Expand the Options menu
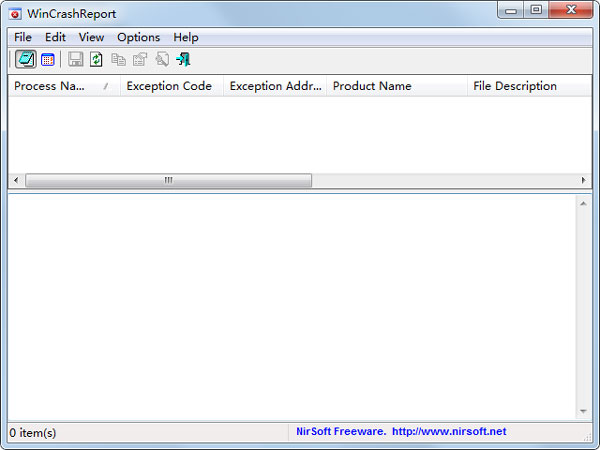The height and width of the screenshot is (450, 600). [138, 37]
